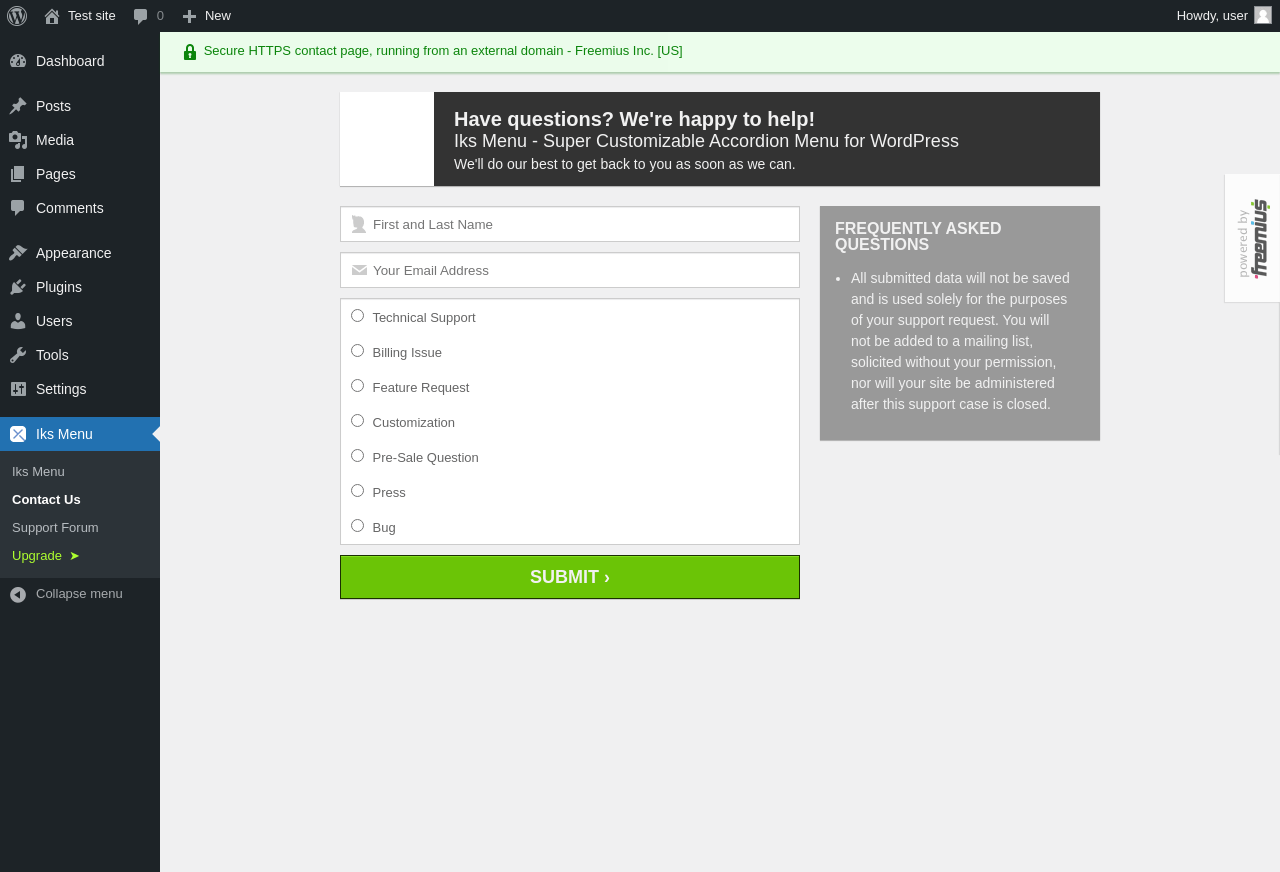The image size is (1280, 872).
Task: Open the Iks Menu submenu link
Action: point(38,472)
